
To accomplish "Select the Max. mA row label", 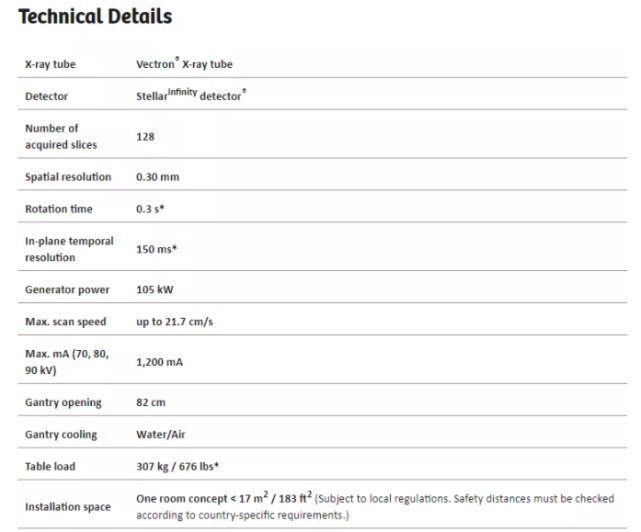I will click(67, 362).
